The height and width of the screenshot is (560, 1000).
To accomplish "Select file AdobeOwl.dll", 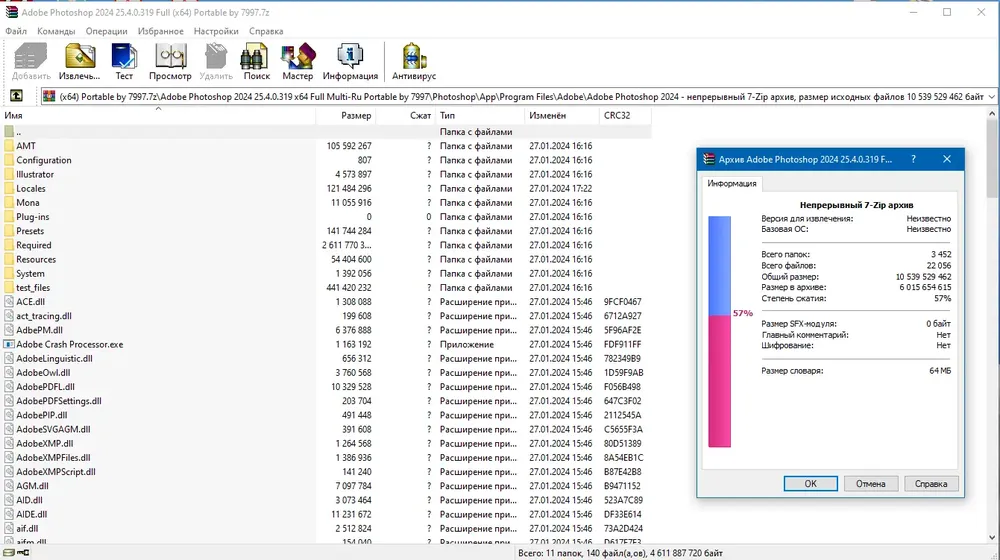I will pos(325,372).
